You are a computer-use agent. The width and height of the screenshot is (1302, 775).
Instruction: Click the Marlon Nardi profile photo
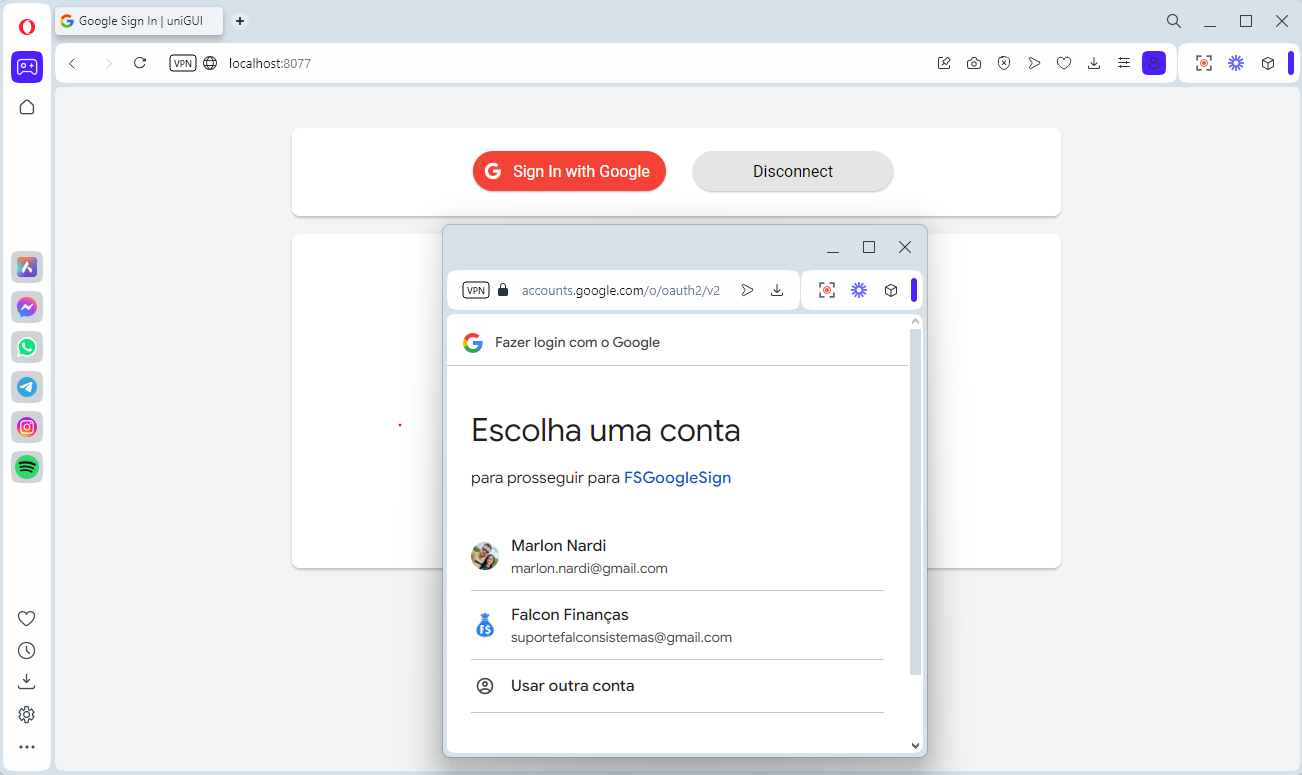(485, 556)
